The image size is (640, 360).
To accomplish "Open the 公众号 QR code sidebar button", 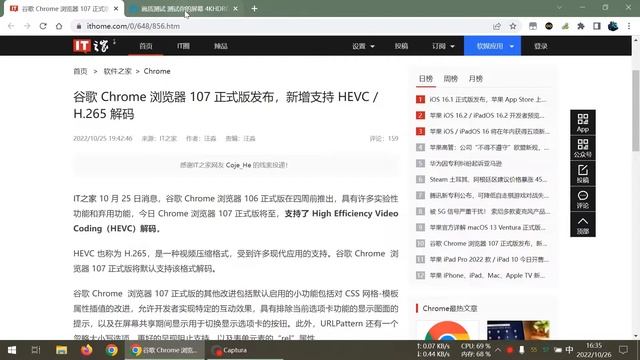I will 583,148.
